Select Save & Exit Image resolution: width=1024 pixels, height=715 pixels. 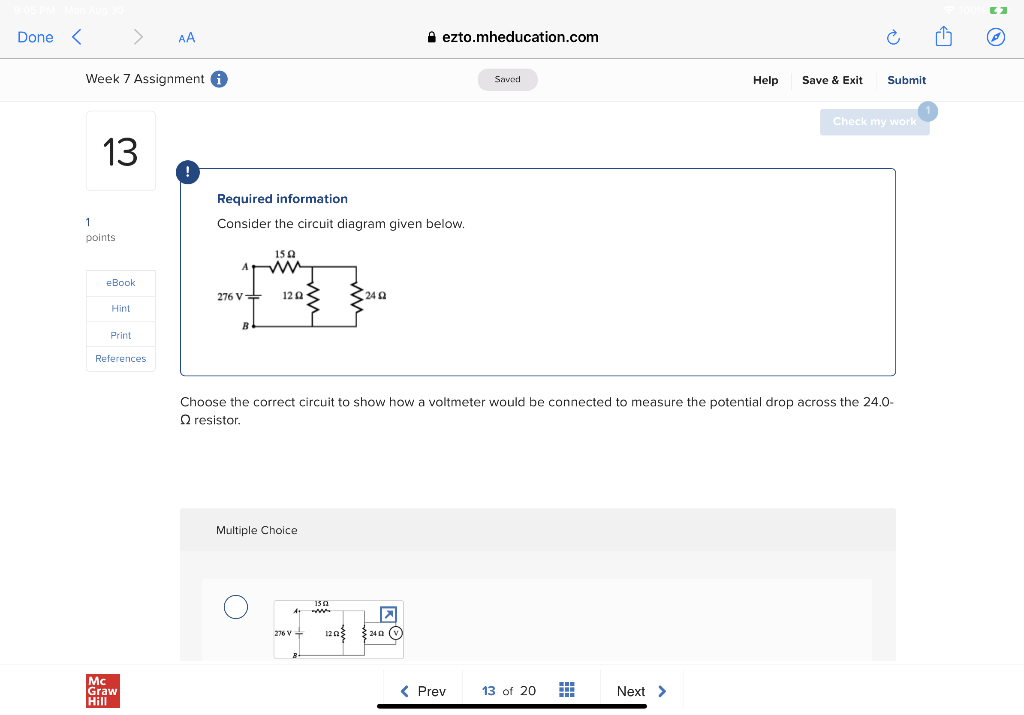coord(831,80)
